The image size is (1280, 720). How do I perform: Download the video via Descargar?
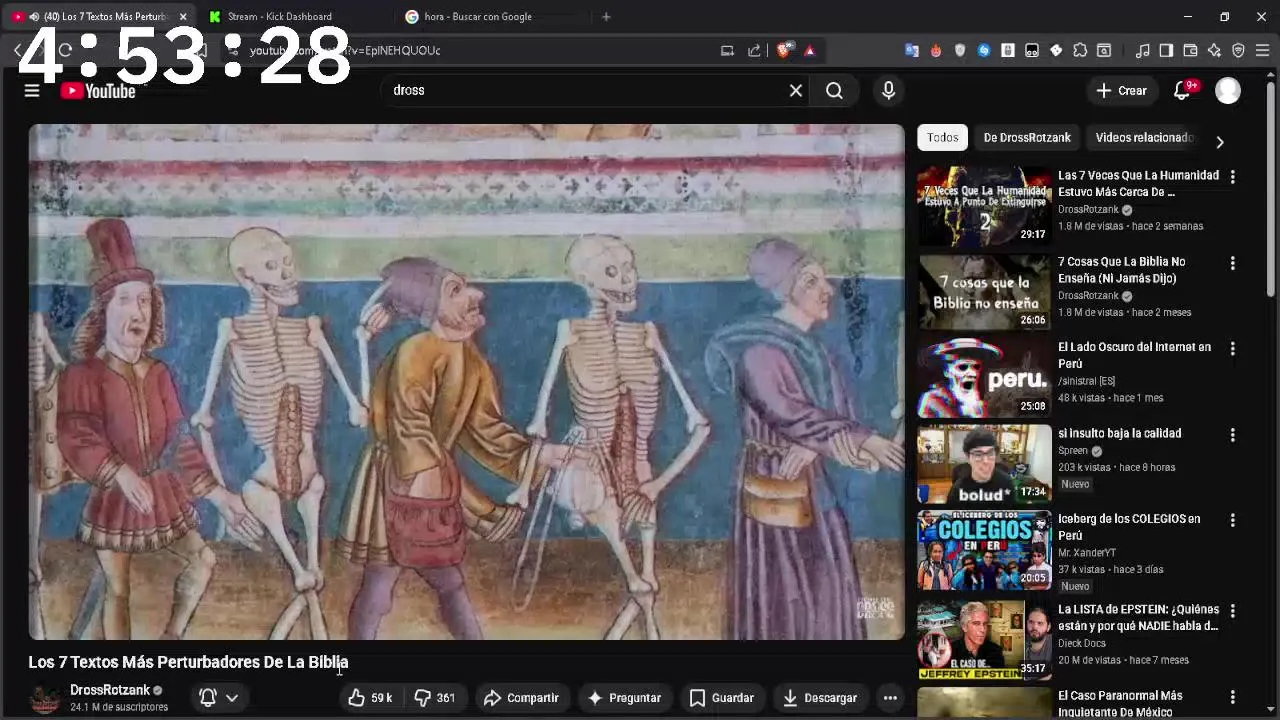point(820,698)
